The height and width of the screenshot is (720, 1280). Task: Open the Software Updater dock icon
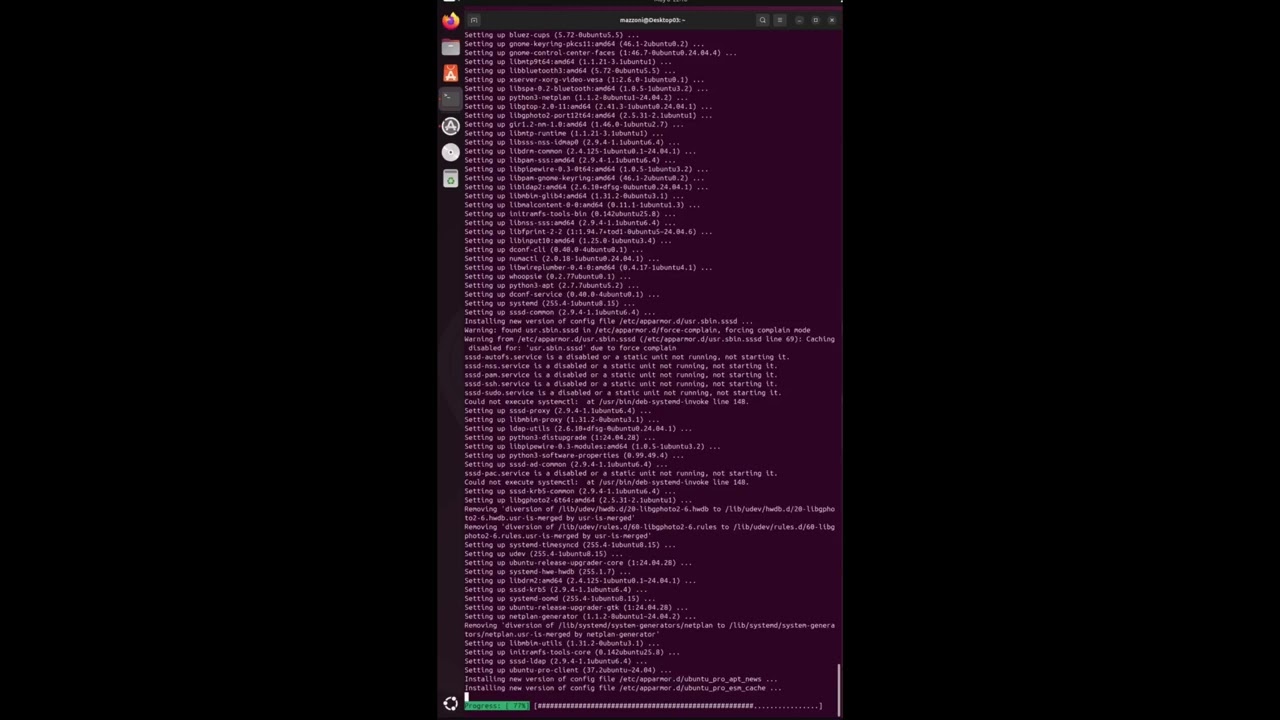pyautogui.click(x=451, y=126)
